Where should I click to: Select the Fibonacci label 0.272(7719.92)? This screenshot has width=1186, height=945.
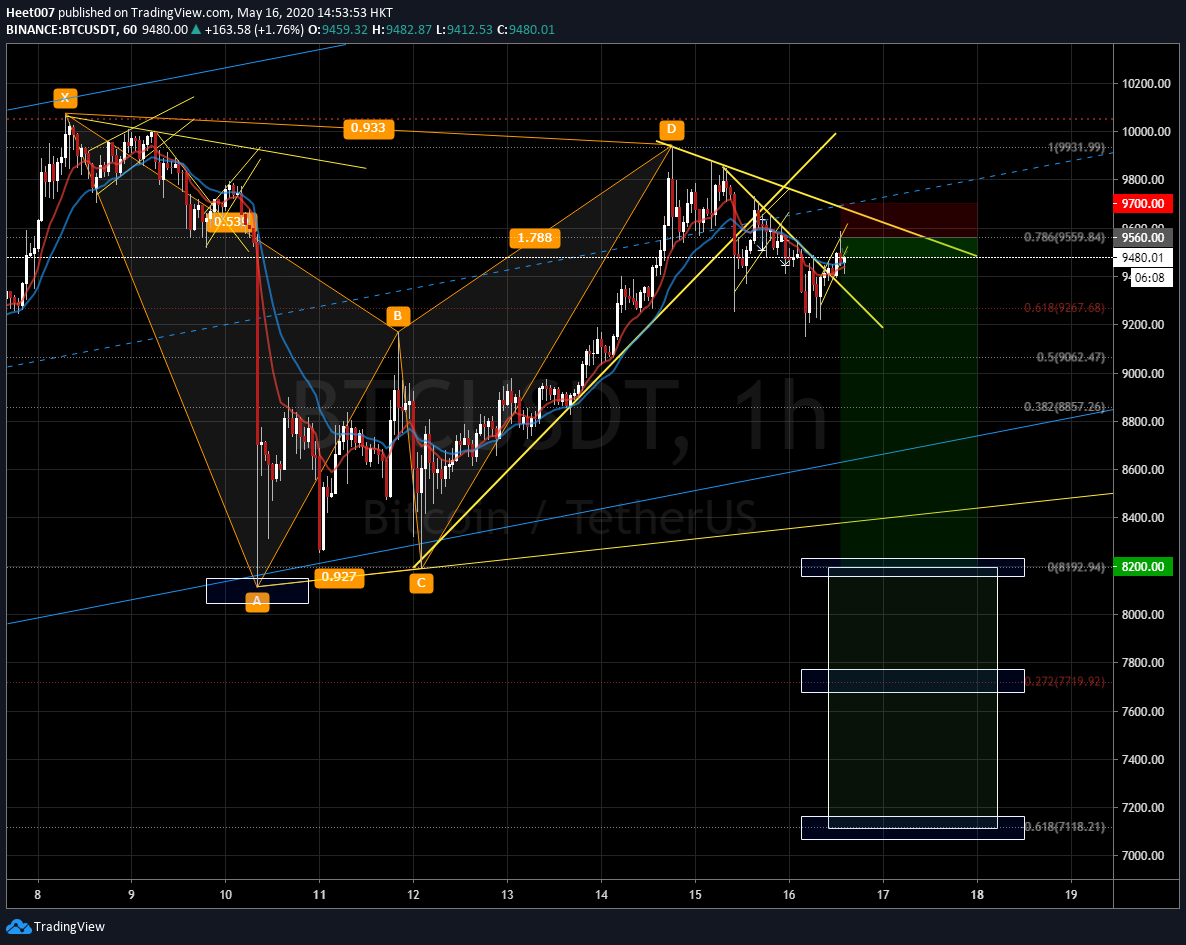click(1065, 682)
